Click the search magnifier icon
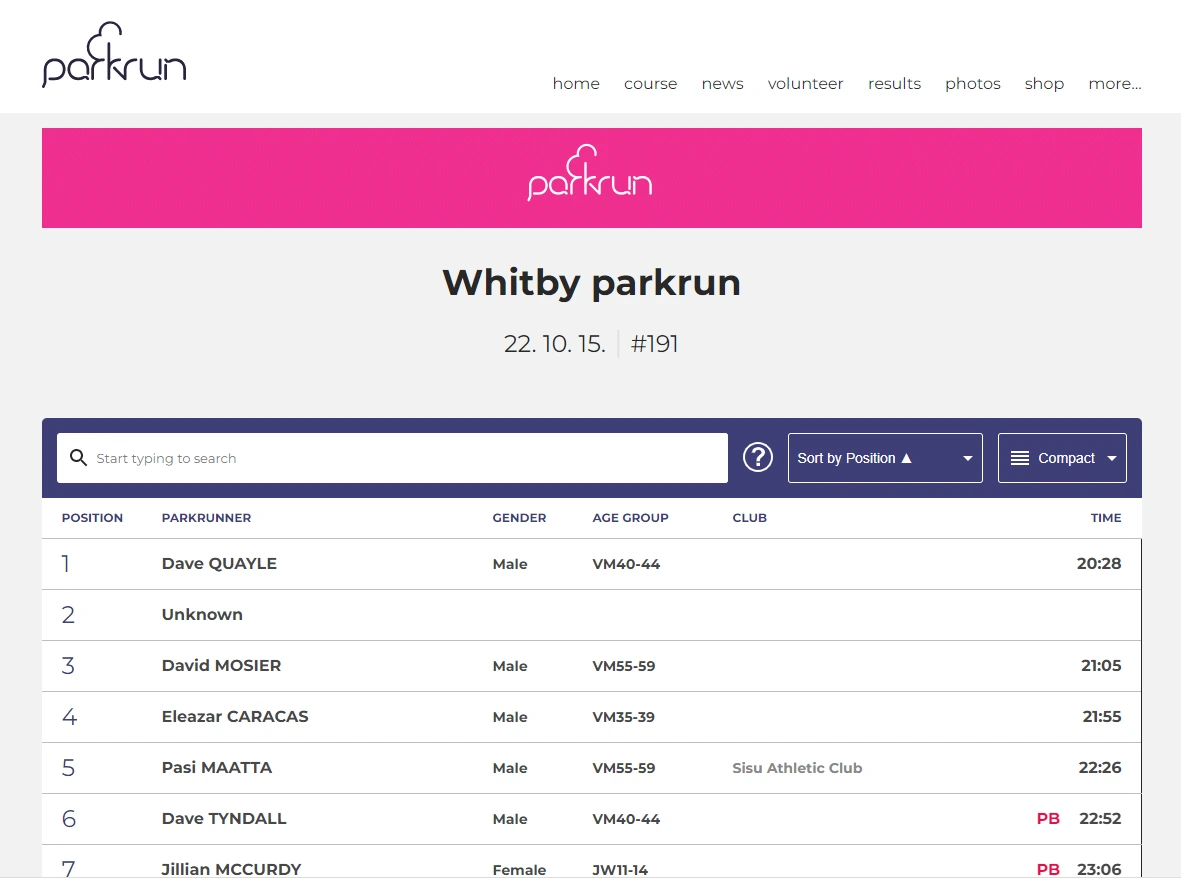The width and height of the screenshot is (1181, 881). click(x=78, y=457)
